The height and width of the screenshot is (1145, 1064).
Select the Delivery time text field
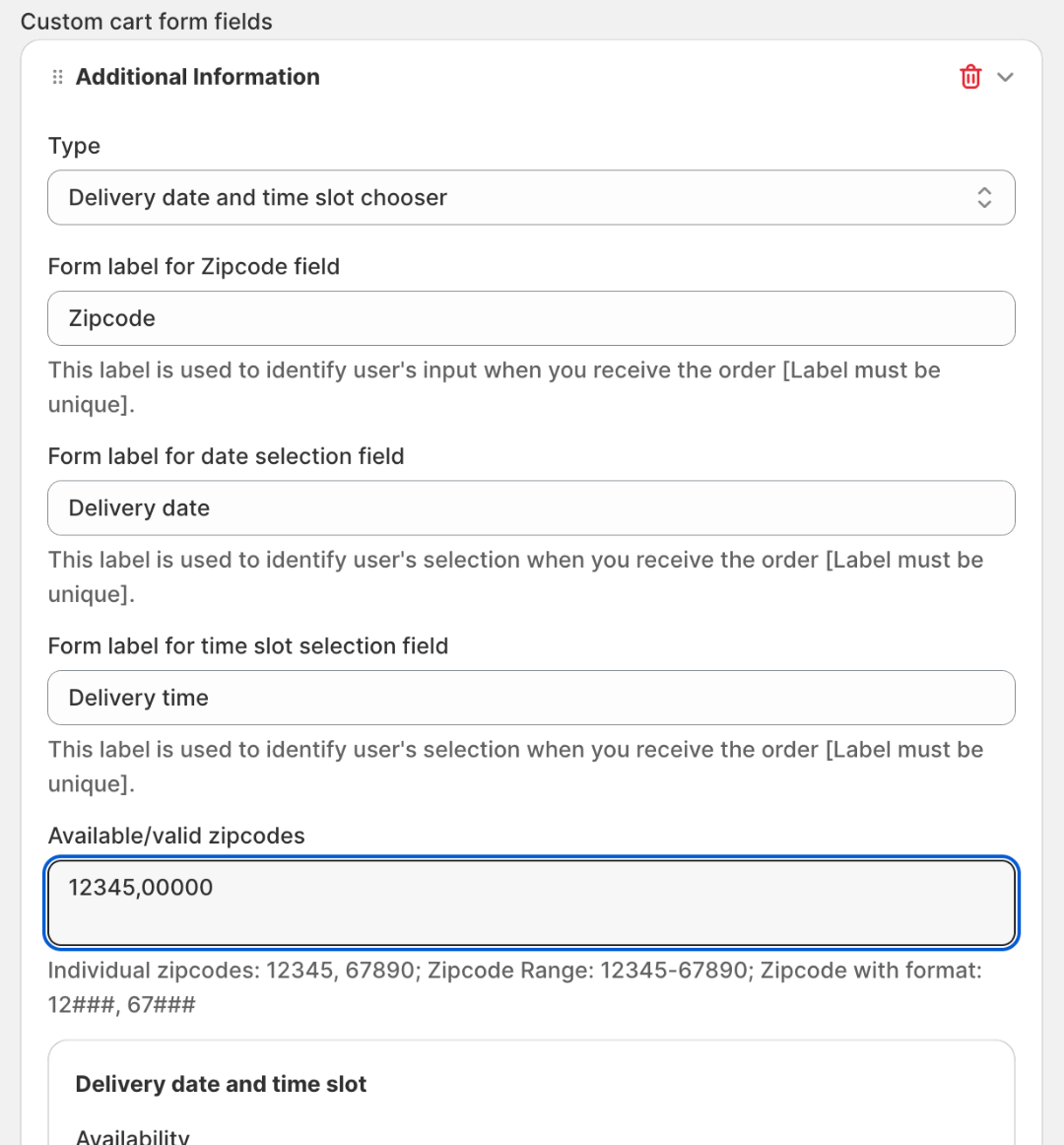click(x=530, y=698)
